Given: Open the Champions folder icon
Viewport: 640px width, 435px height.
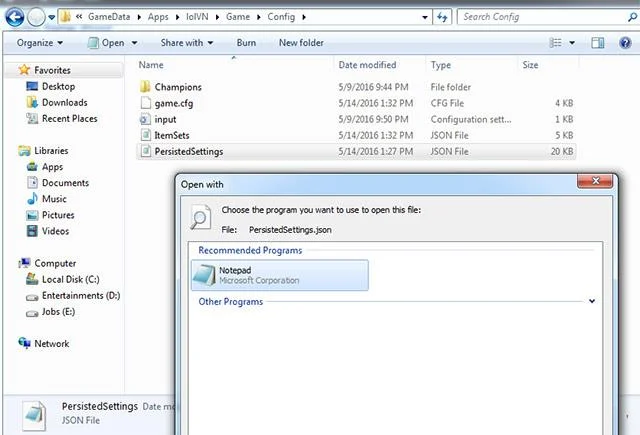Looking at the screenshot, I should coord(145,87).
